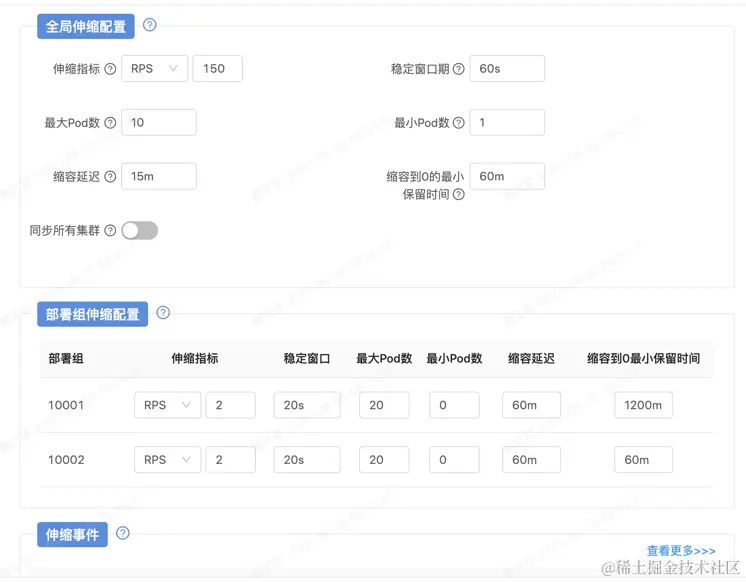The height and width of the screenshot is (582, 746).
Task: Click the 全局伸缩配置 section header
Action: point(86,26)
